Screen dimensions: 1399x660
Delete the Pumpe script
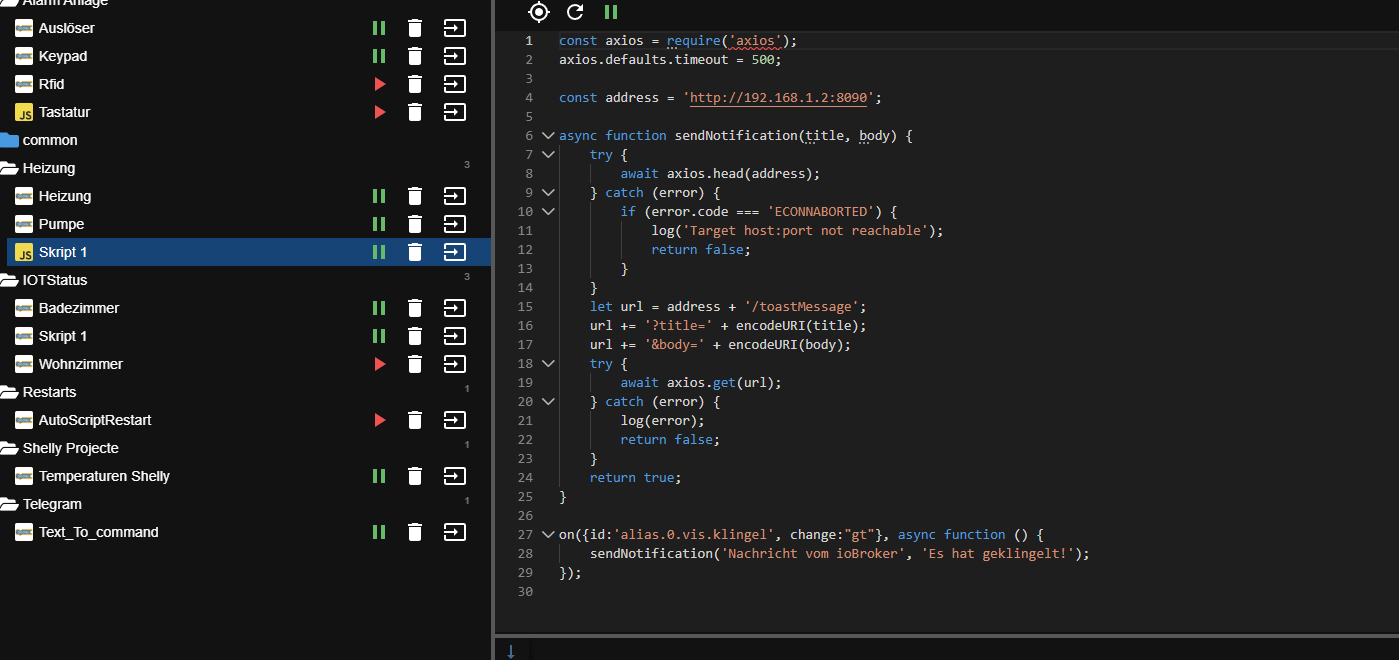415,224
